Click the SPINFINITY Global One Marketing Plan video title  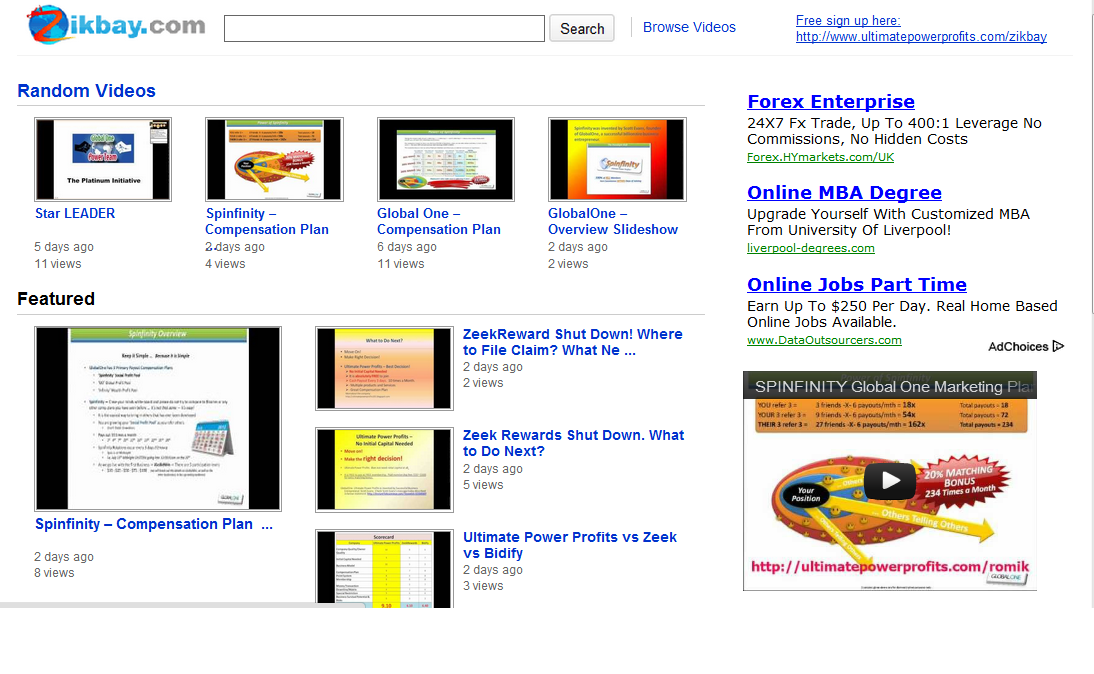tap(892, 387)
